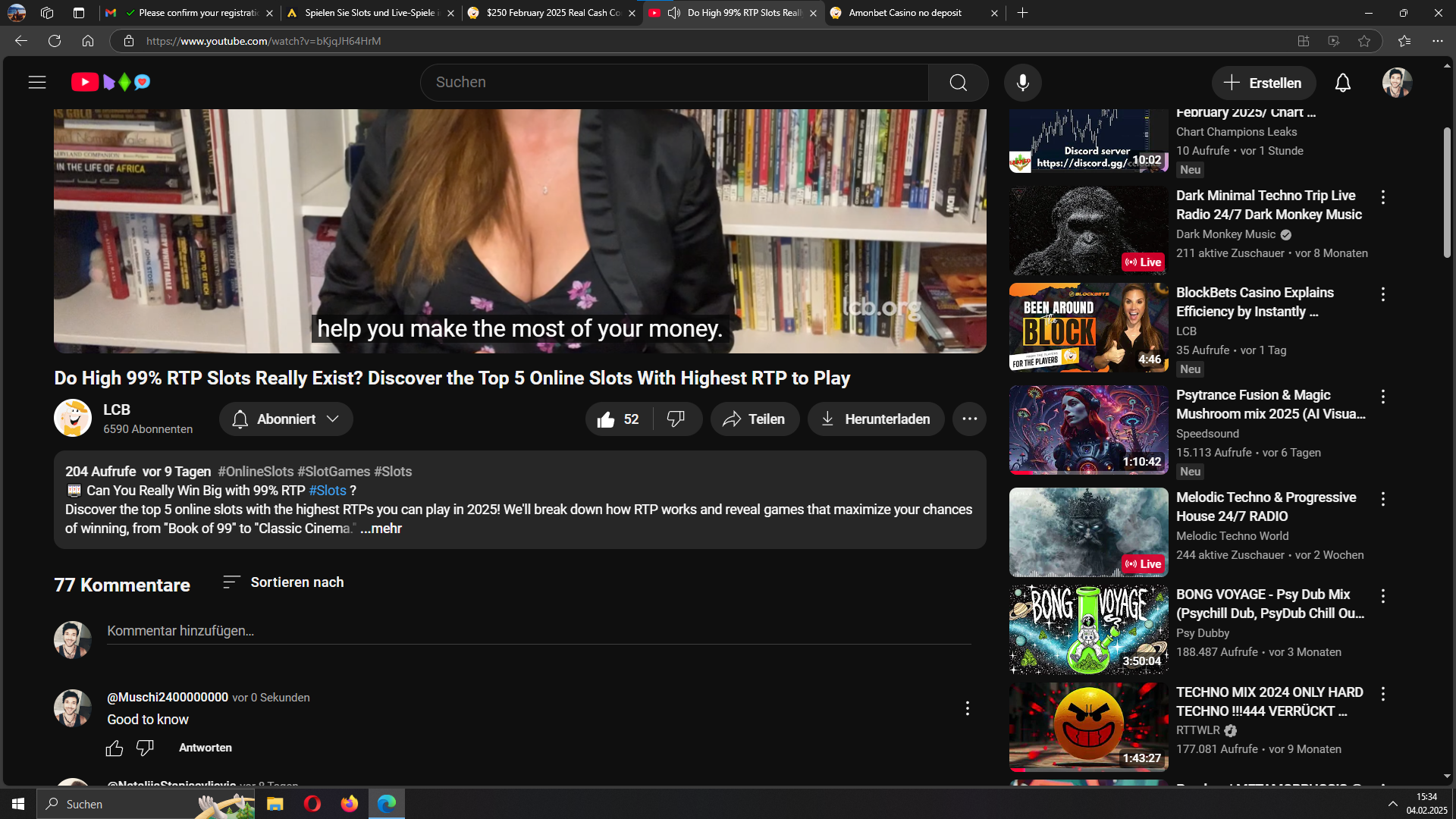Open YouTube hamburger guide menu

click(x=37, y=82)
